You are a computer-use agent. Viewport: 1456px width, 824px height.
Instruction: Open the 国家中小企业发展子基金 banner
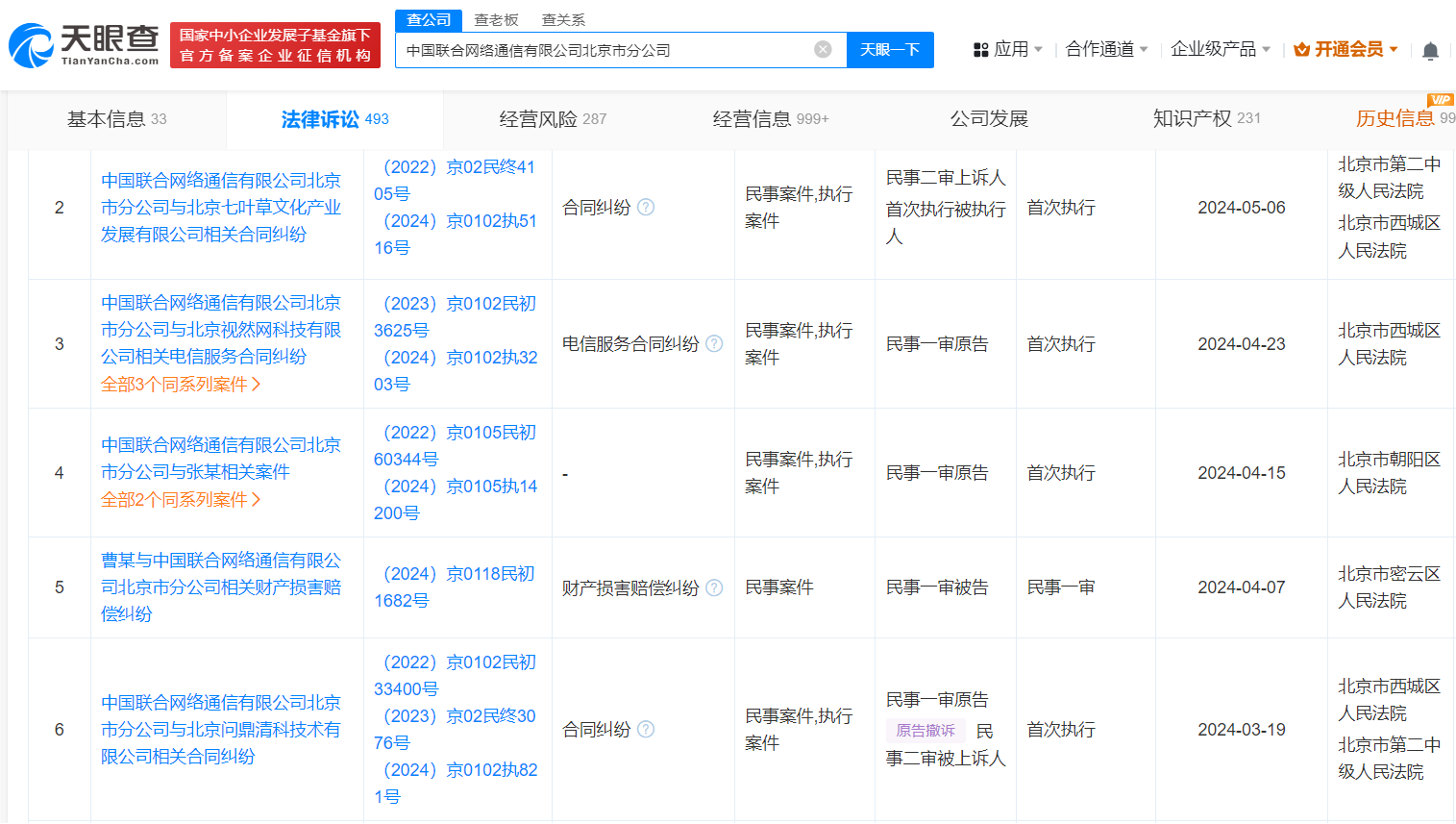[x=275, y=45]
